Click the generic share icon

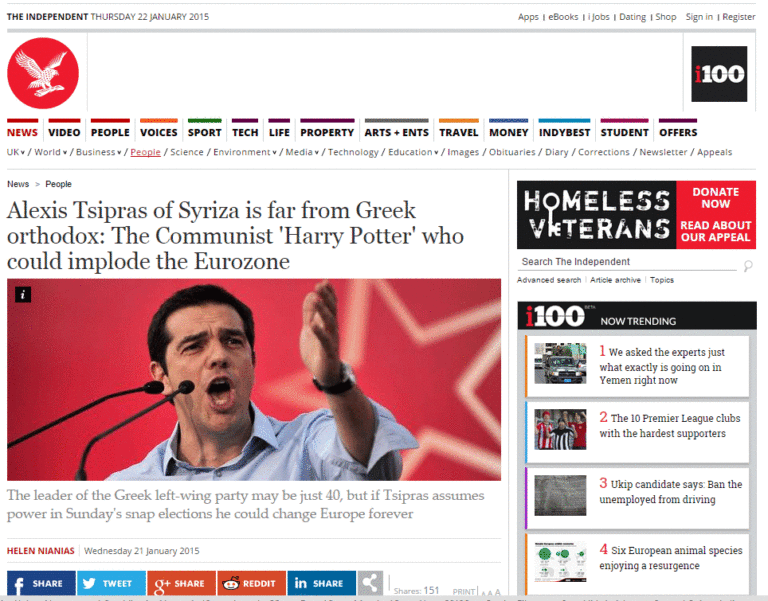pos(370,583)
